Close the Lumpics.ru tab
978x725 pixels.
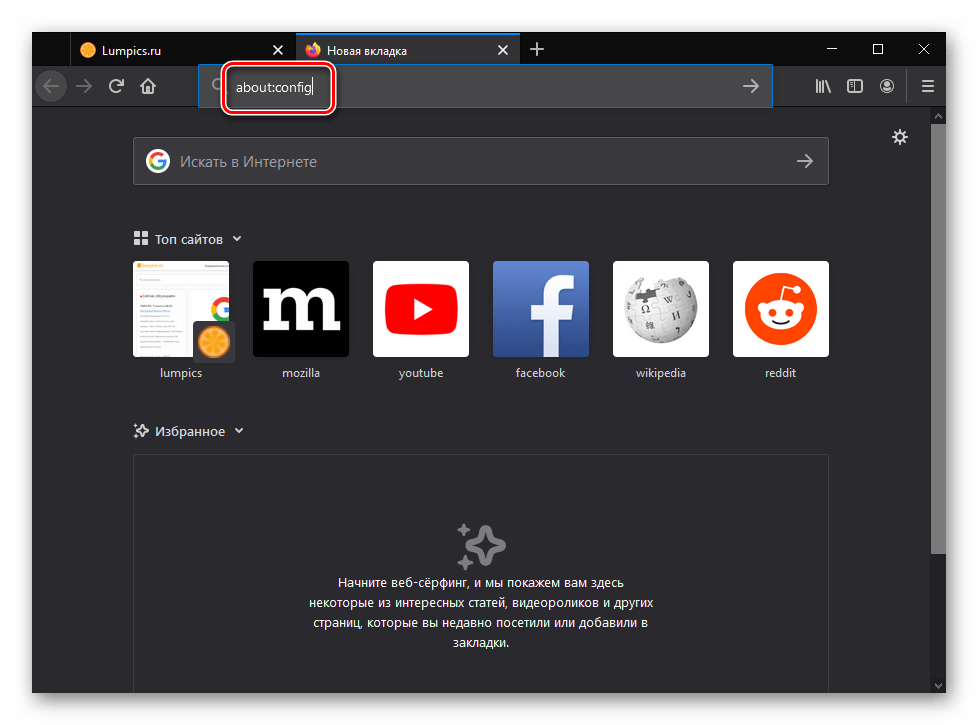(278, 50)
